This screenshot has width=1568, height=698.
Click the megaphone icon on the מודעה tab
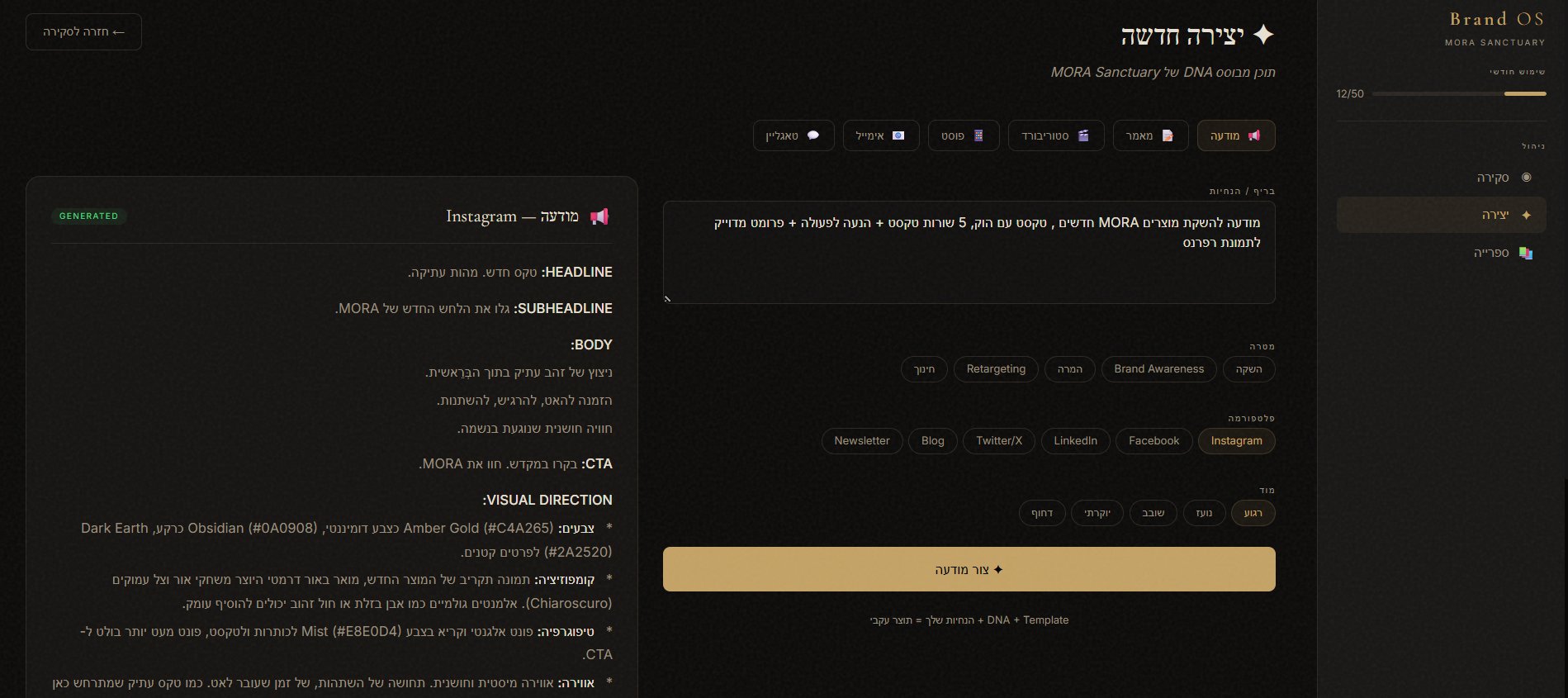[1254, 135]
